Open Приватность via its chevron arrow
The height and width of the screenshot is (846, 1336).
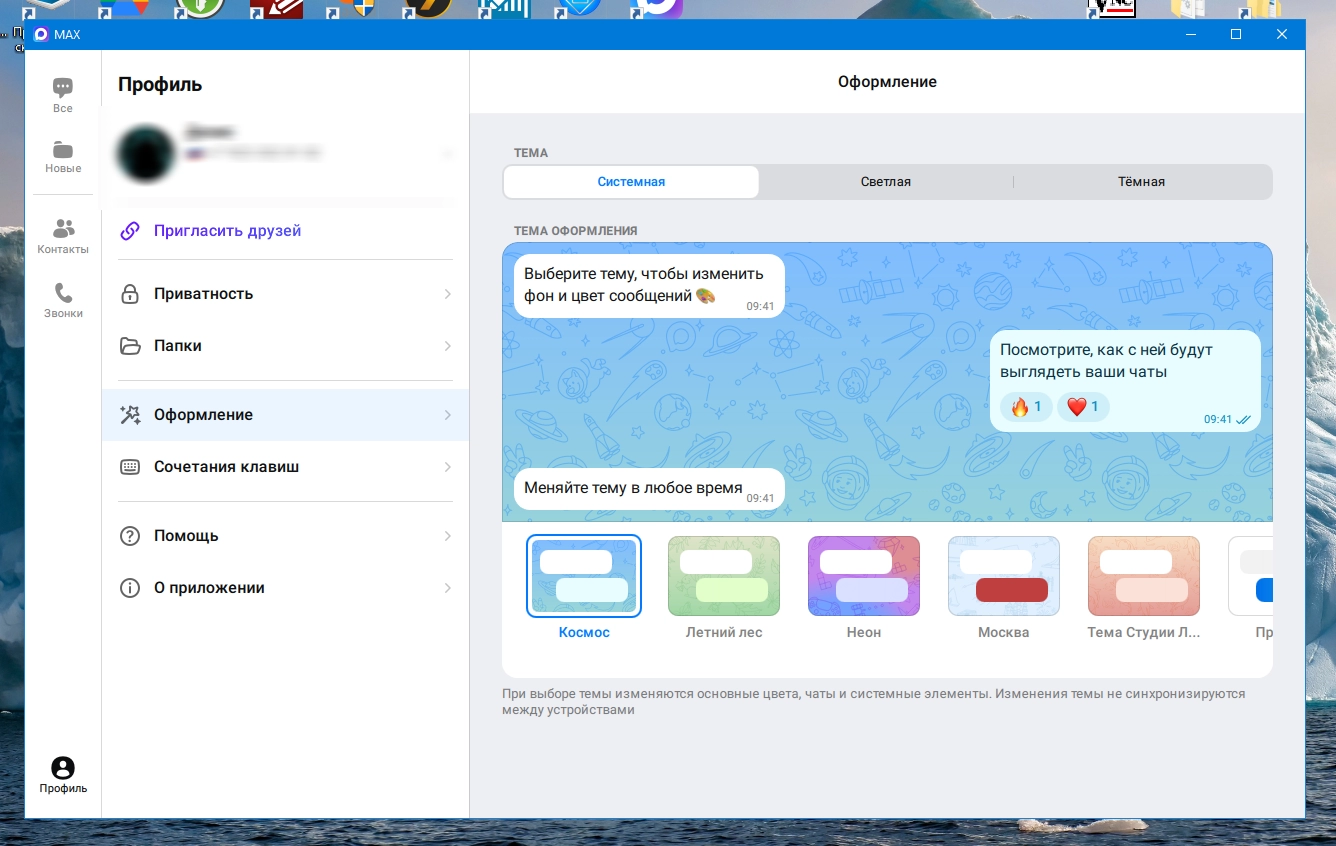(x=448, y=294)
